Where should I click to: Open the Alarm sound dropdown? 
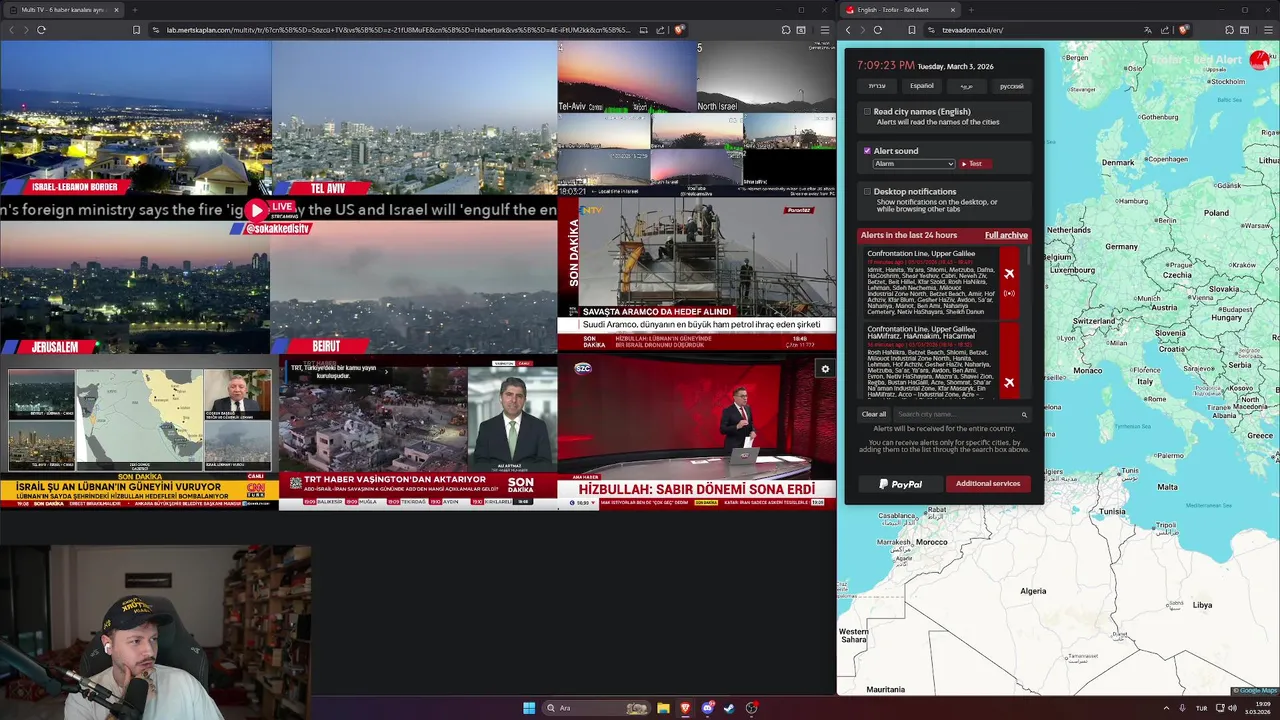click(914, 164)
